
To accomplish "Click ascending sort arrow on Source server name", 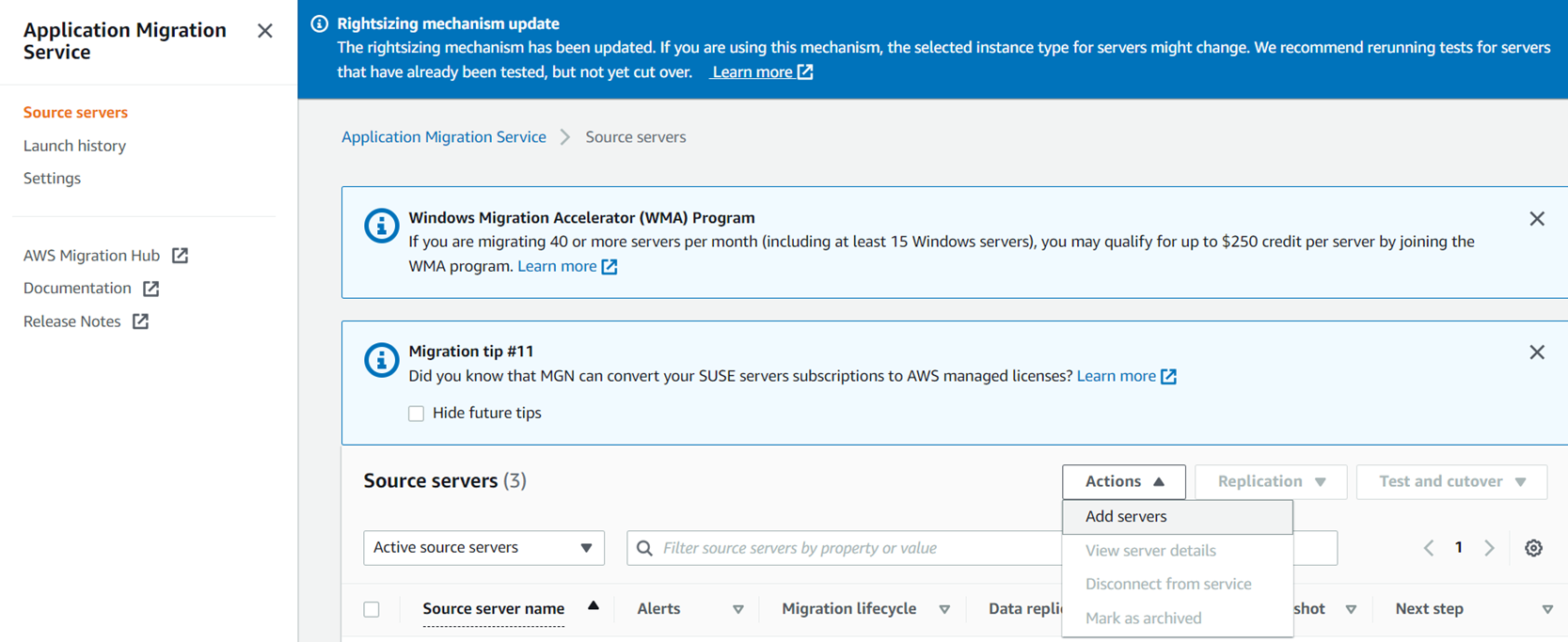I will [x=594, y=606].
